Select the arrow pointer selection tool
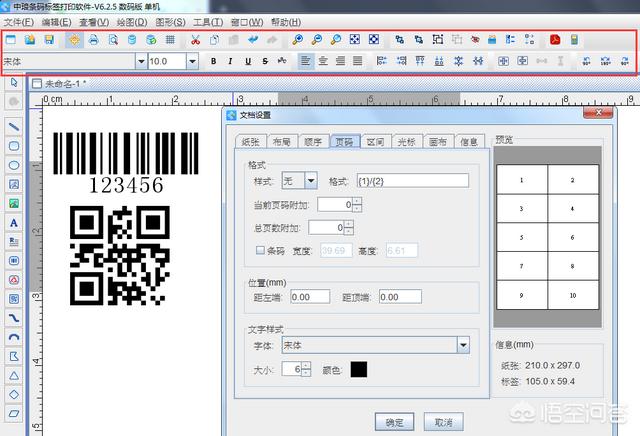The width and height of the screenshot is (640, 436). 14,83
